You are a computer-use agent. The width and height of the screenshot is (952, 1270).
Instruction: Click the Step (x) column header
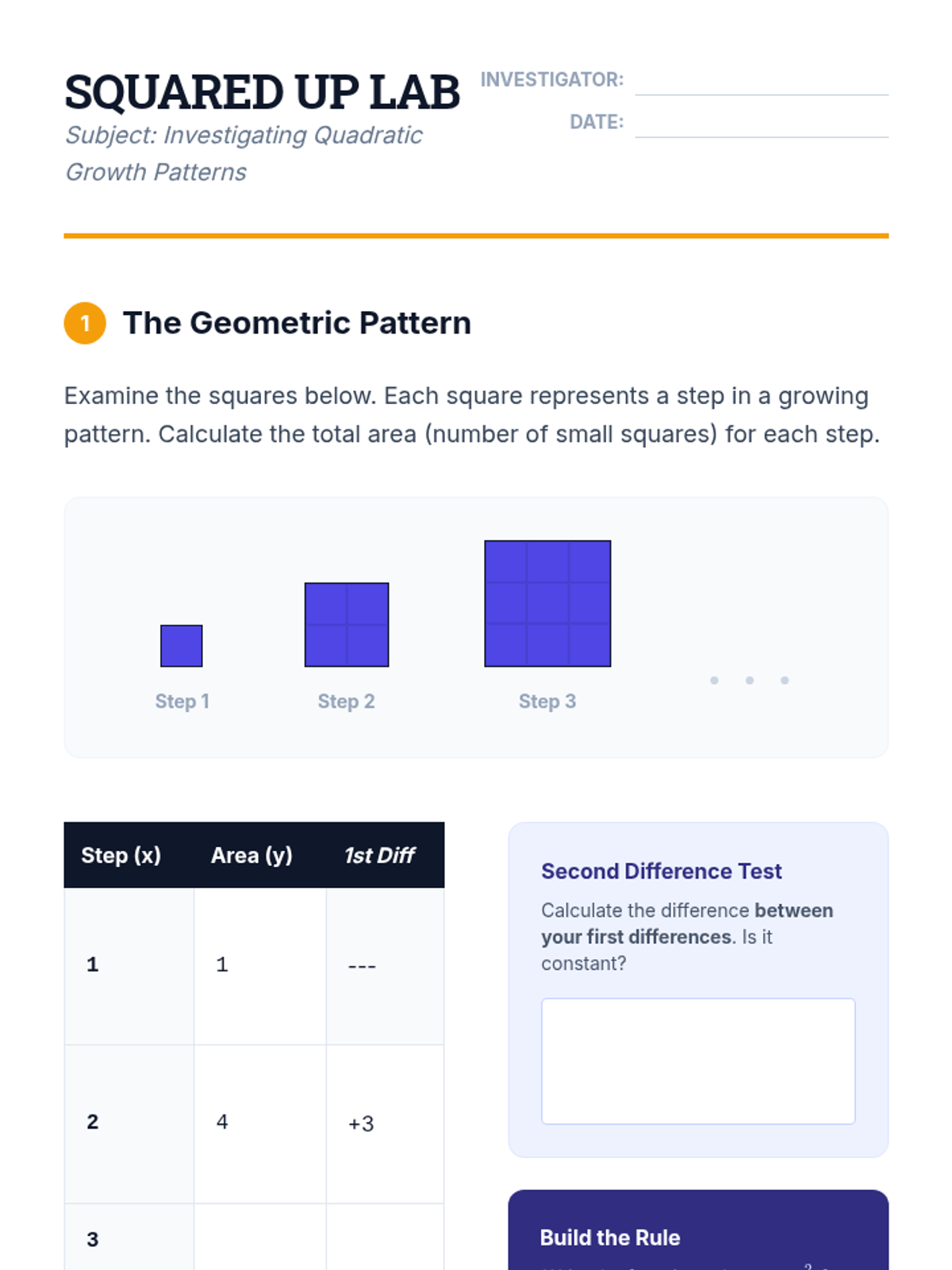(x=121, y=855)
